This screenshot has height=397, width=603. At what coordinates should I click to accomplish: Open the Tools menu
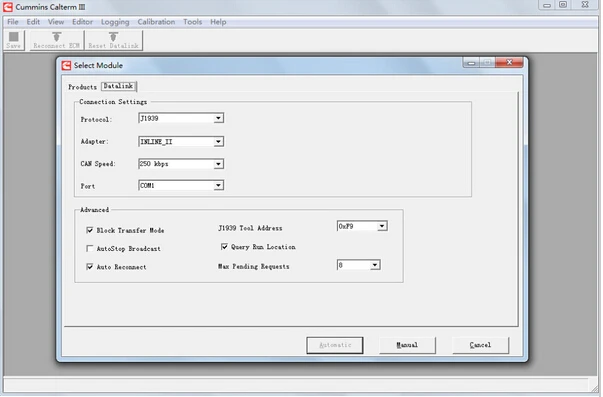pos(192,22)
